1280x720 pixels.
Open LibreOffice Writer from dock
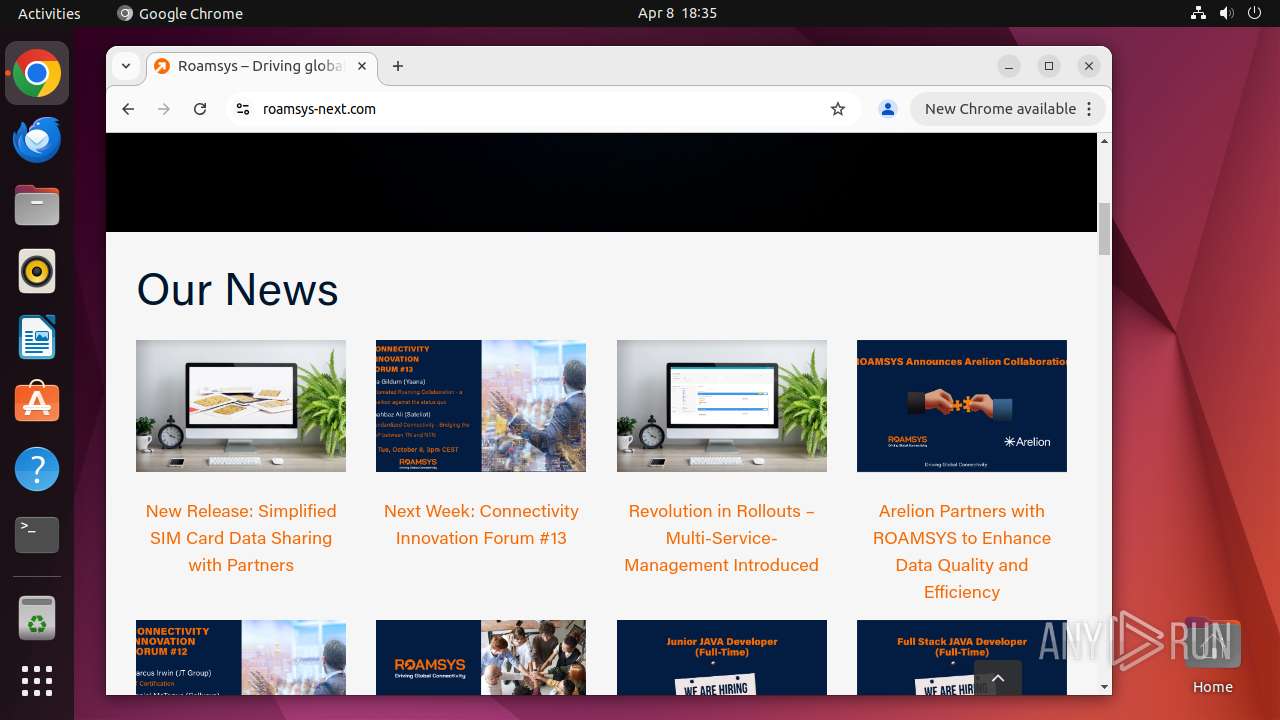coord(37,338)
